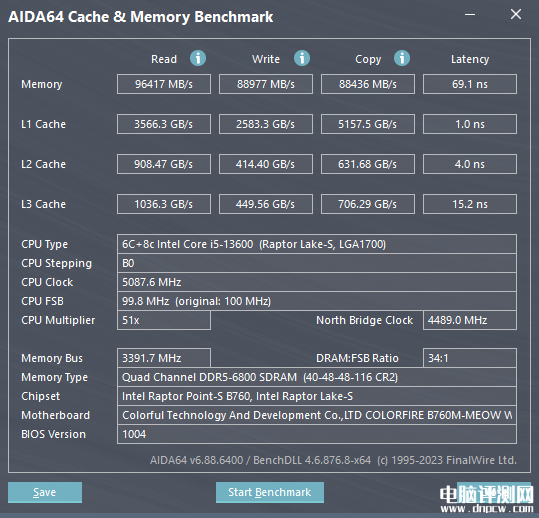The image size is (539, 518).
Task: Select L3 Cache copy value 706.29 GB/s
Action: 368,204
